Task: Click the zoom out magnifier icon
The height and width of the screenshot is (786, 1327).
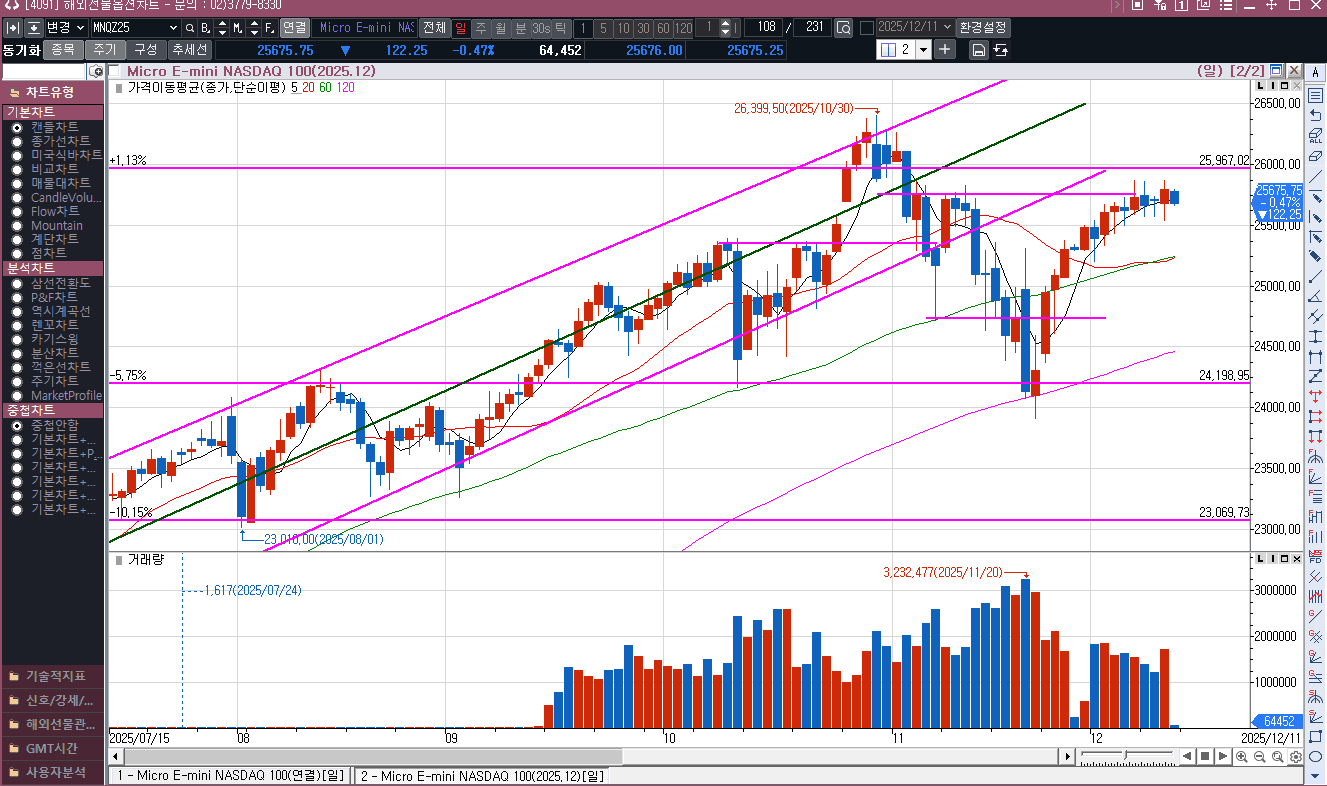Action: (1259, 757)
